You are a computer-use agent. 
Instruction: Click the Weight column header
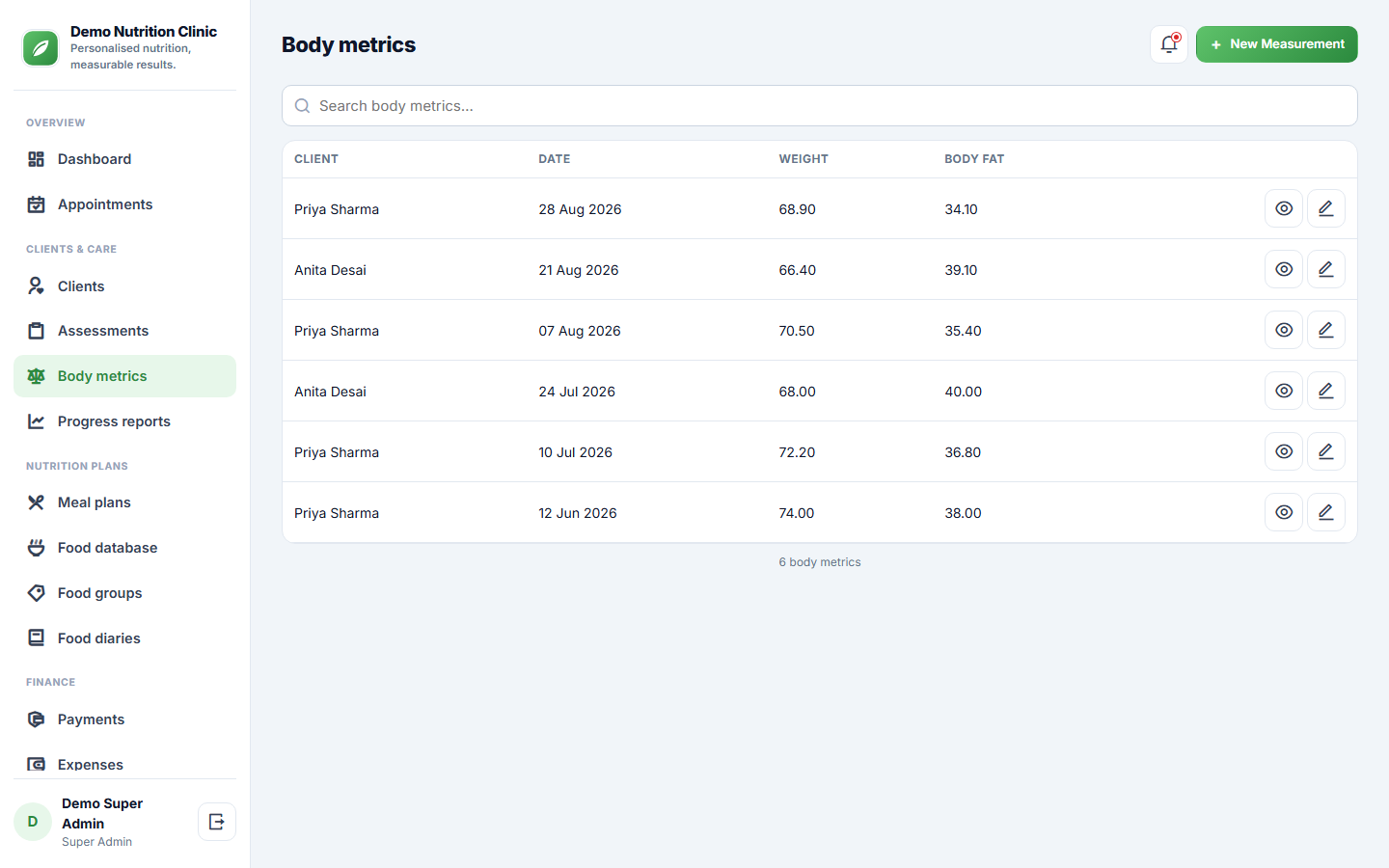click(x=803, y=159)
